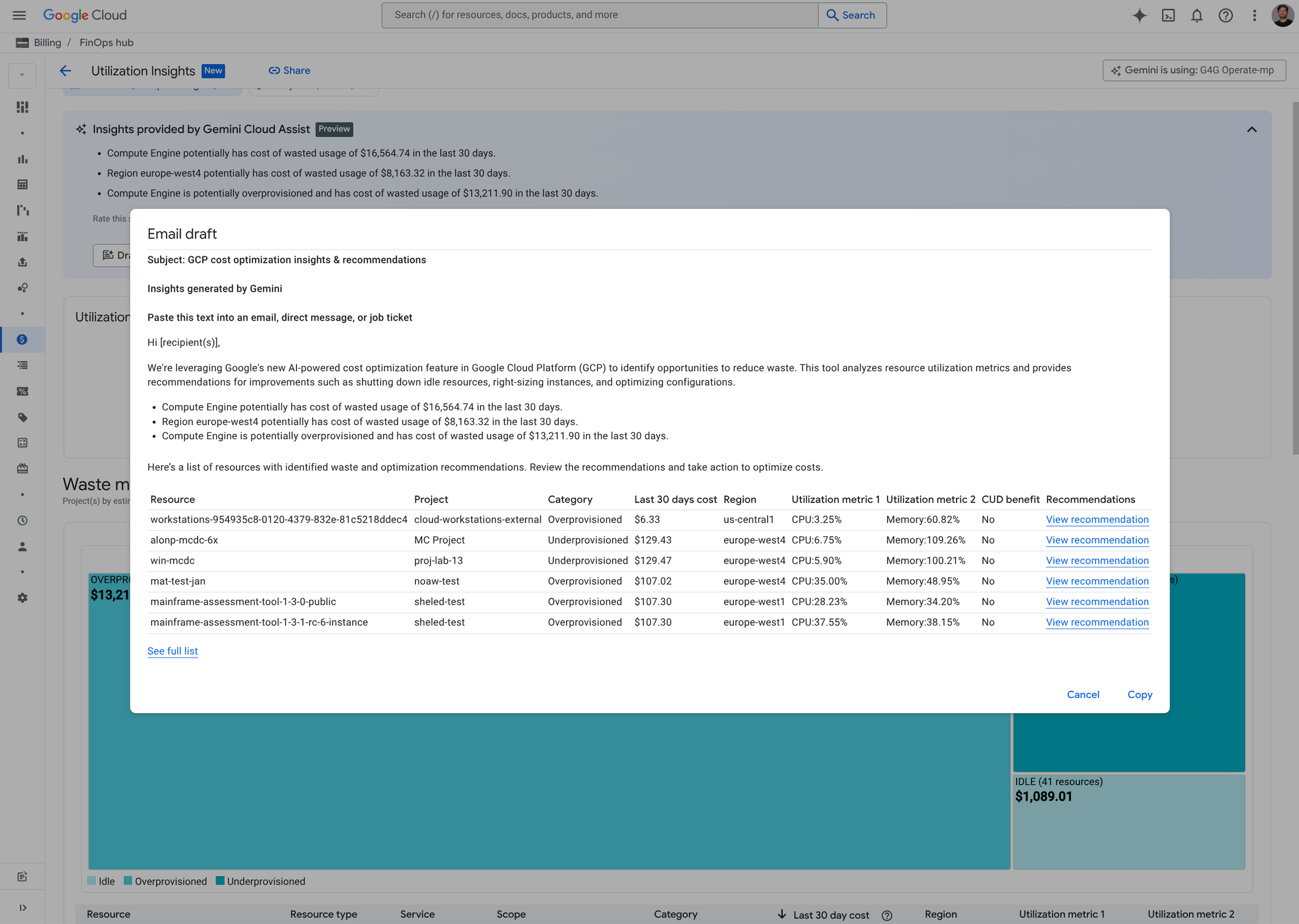
Task: Click the New badge beside Utilization Insights
Action: (213, 71)
